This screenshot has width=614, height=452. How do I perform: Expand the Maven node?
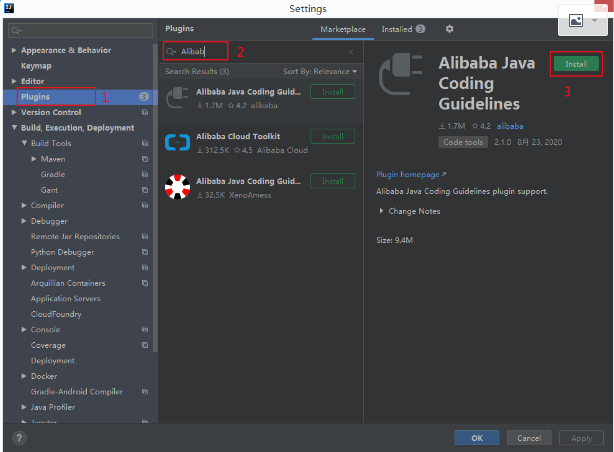click(x=34, y=159)
